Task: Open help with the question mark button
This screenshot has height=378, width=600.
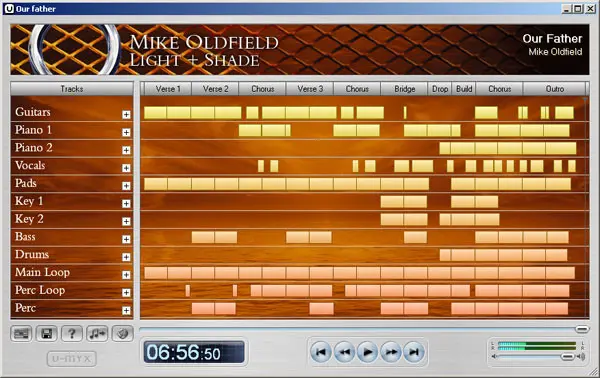Action: [72, 334]
